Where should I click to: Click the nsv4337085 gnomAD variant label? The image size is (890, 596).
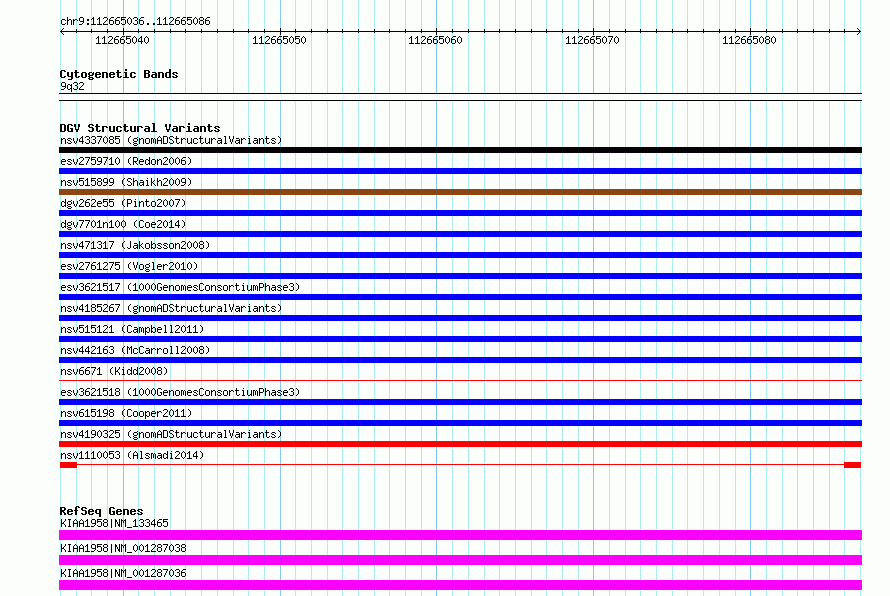pos(171,140)
